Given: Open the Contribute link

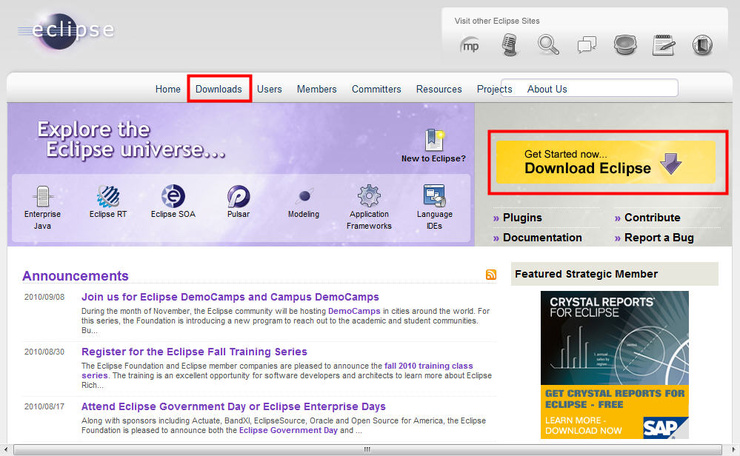Looking at the screenshot, I should tap(652, 218).
